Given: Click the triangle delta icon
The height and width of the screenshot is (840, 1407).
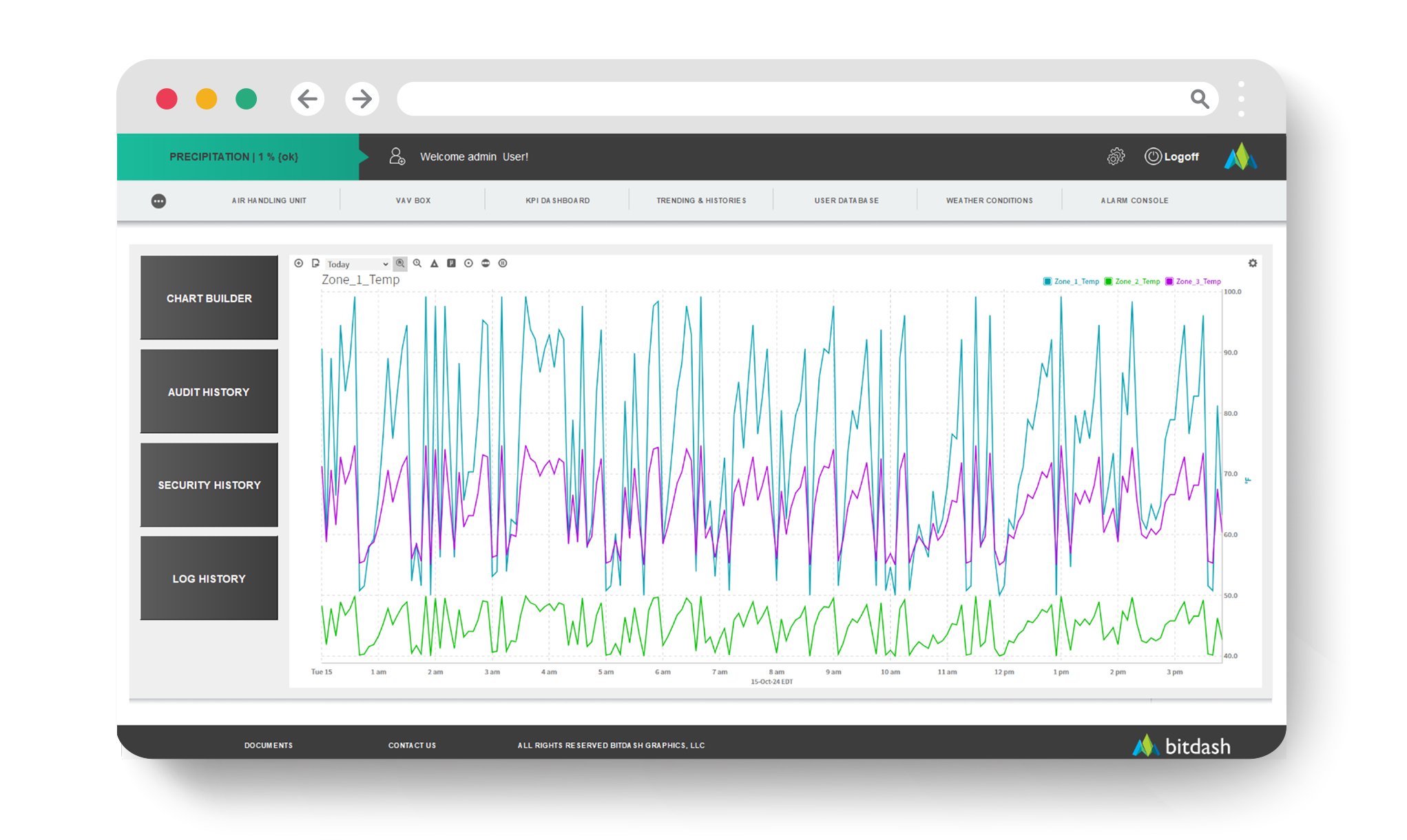Looking at the screenshot, I should pyautogui.click(x=435, y=263).
